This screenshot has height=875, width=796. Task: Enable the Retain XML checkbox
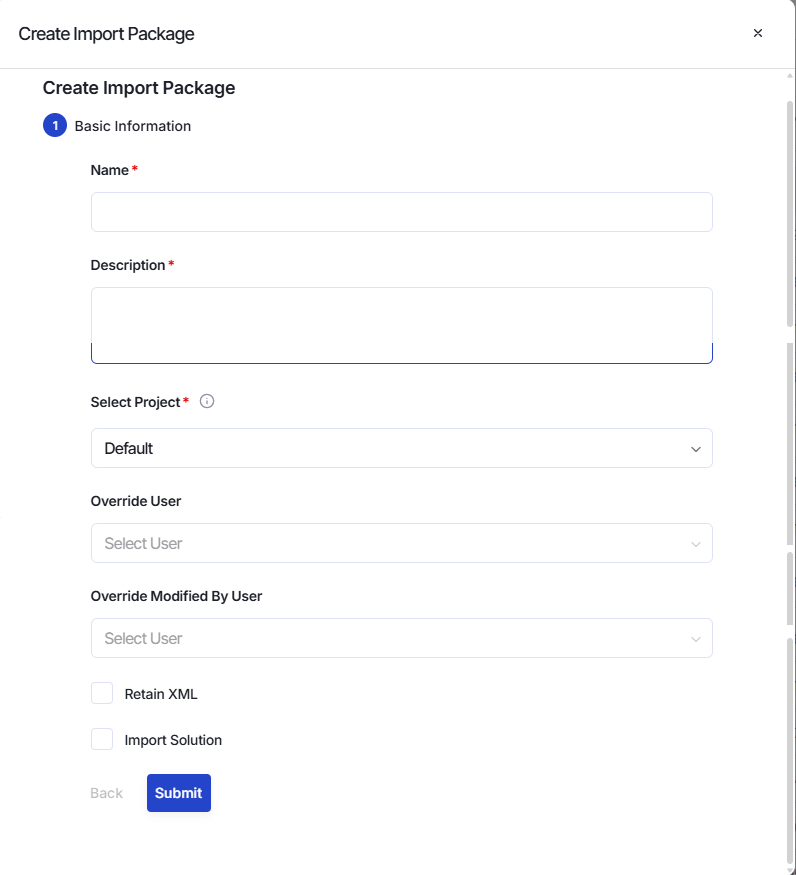coord(102,693)
